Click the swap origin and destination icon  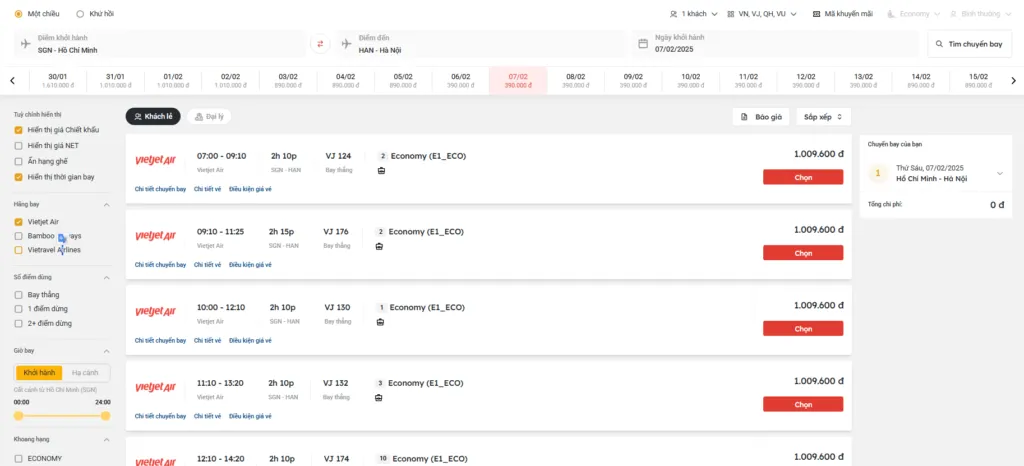[x=320, y=43]
